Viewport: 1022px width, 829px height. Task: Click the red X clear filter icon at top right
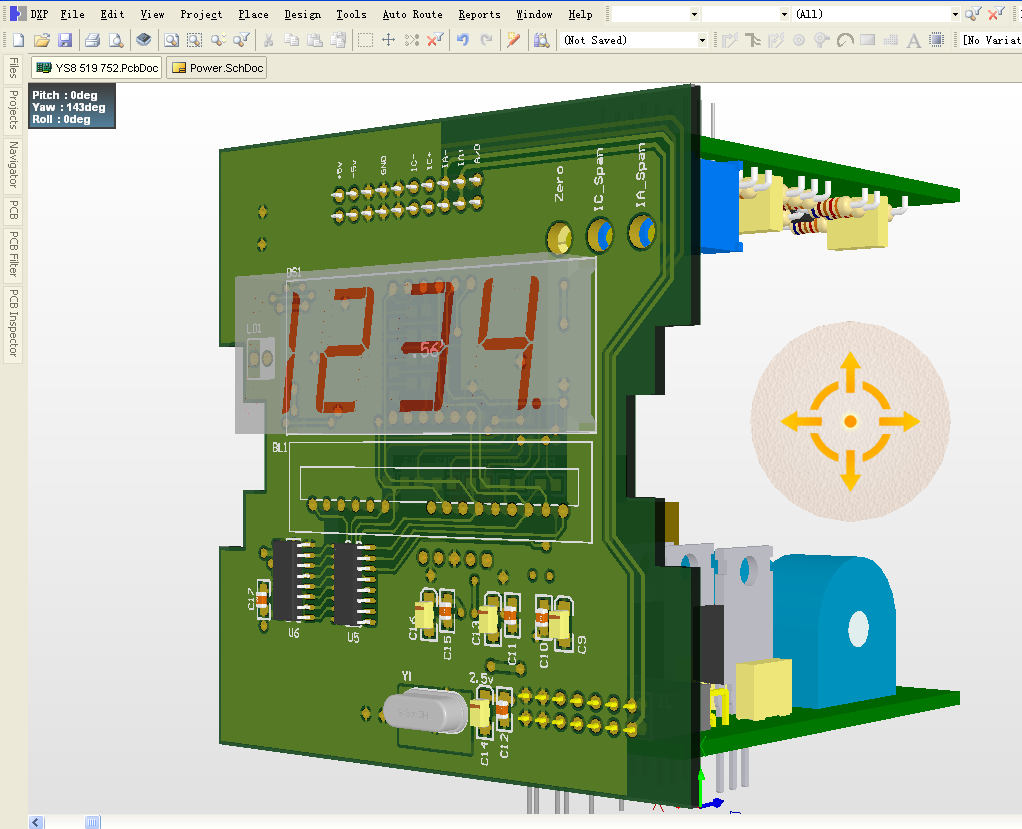[x=996, y=14]
